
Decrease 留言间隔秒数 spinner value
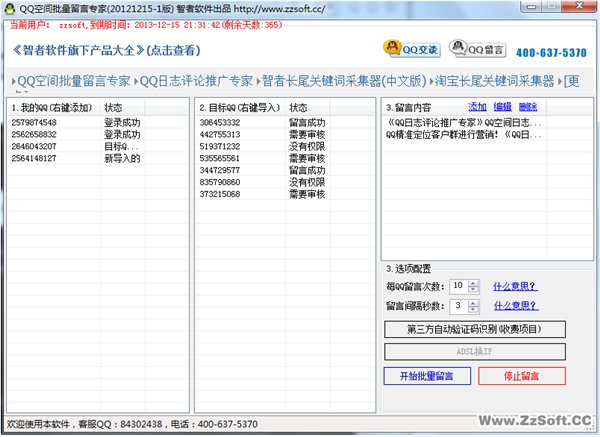[473, 309]
